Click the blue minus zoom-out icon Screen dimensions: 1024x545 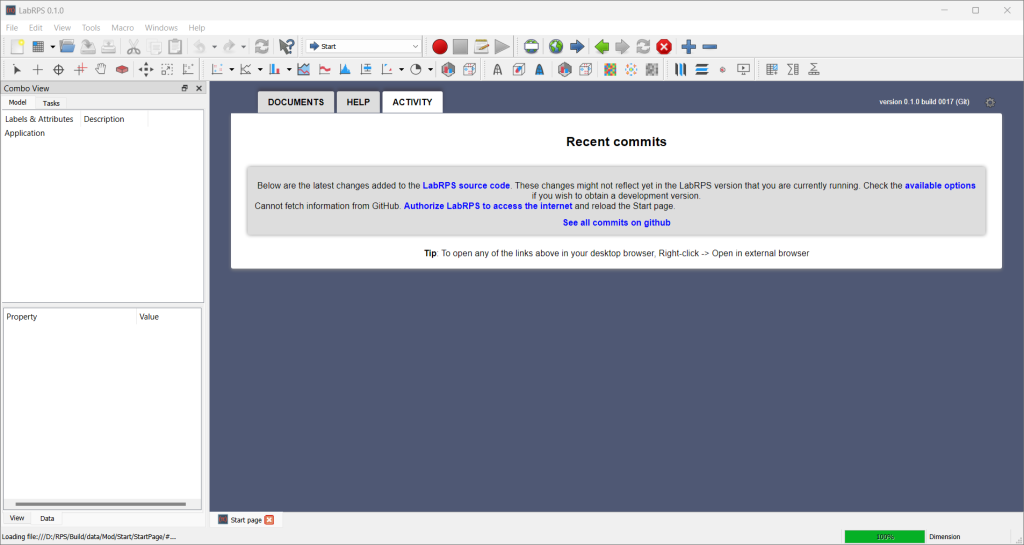(x=710, y=47)
